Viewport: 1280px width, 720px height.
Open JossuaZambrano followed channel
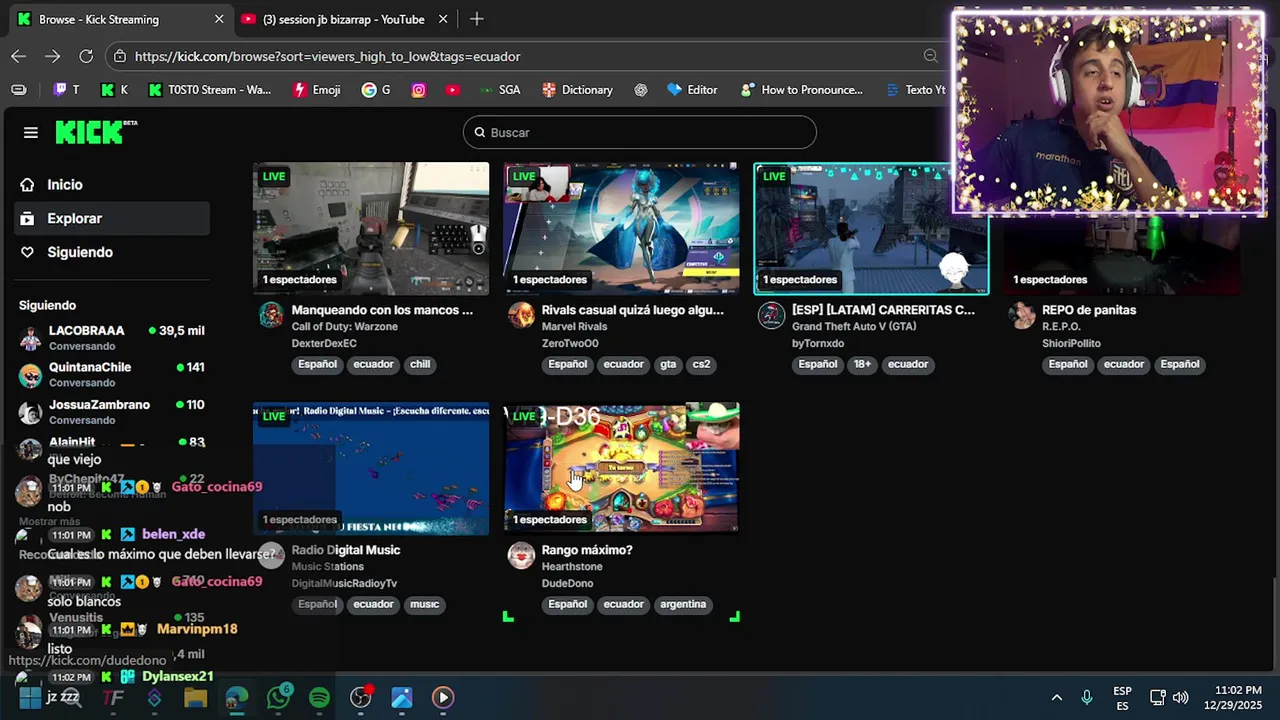112,412
